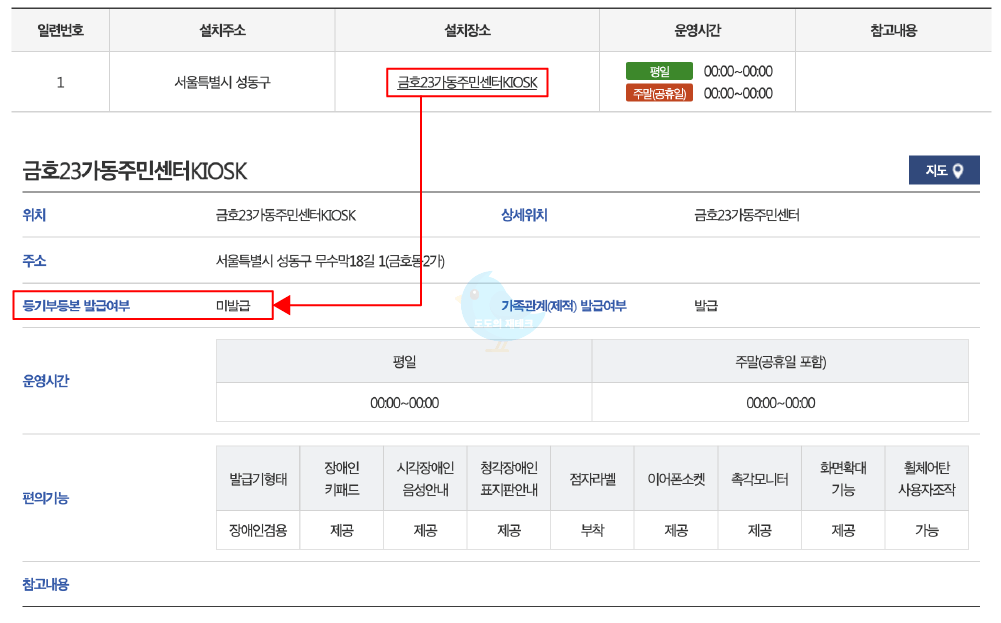Image resolution: width=1001 pixels, height=623 pixels.
Task: Expand the 운영시간 section
Action: pyautogui.click(x=46, y=379)
